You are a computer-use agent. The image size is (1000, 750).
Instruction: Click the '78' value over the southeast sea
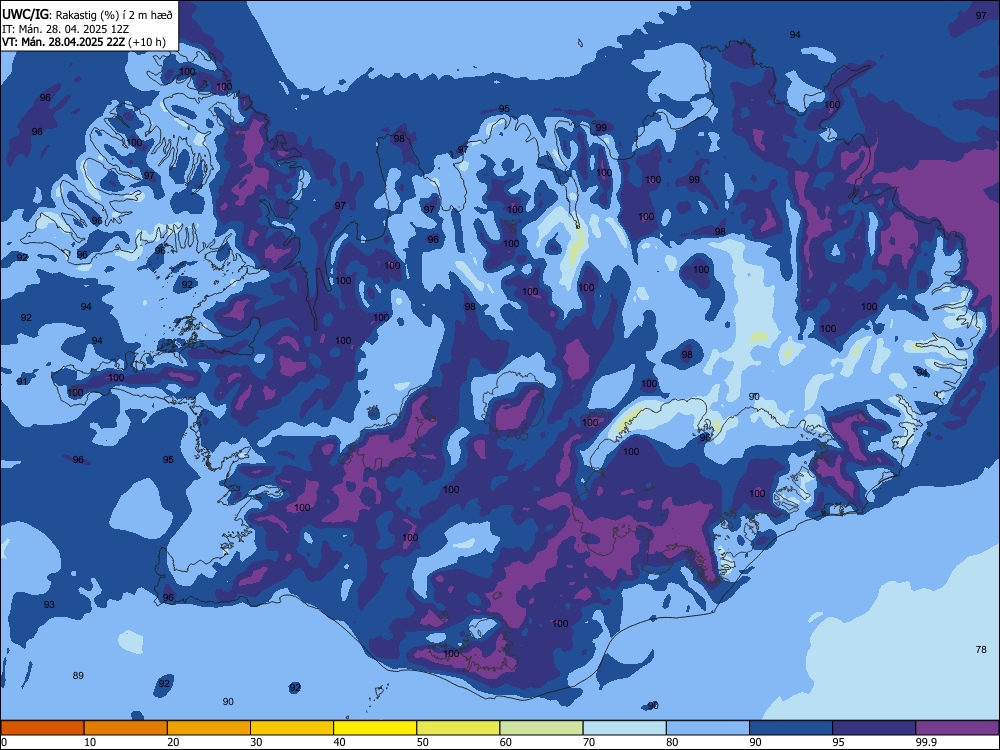tap(981, 649)
